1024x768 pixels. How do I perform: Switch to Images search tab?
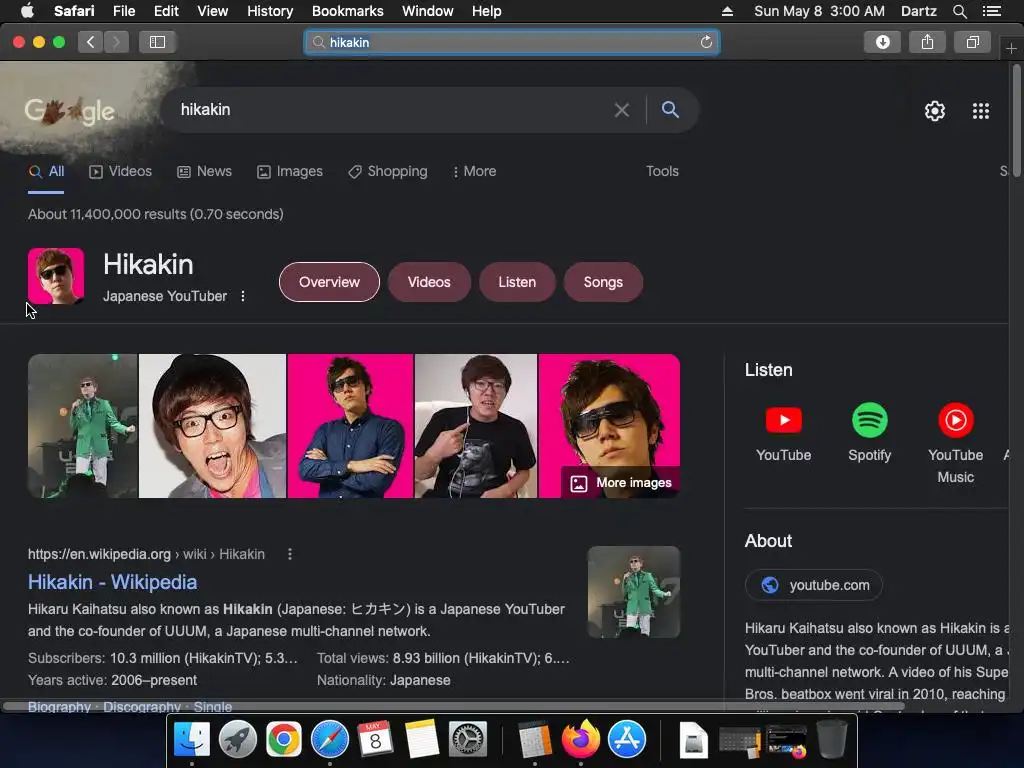pyautogui.click(x=290, y=172)
